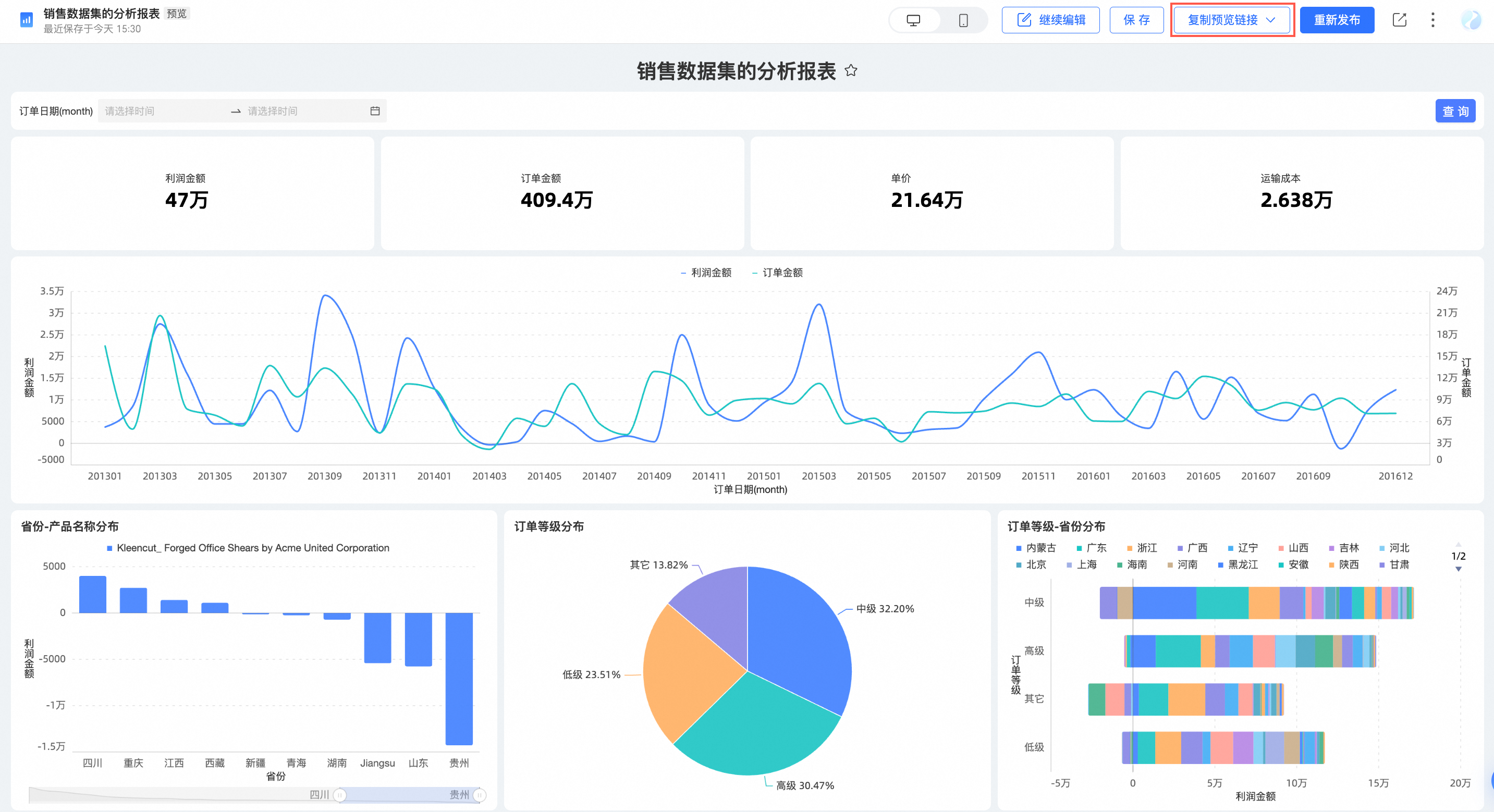1494x812 pixels.
Task: Click the dashboard logo icon at top-left
Action: pyautogui.click(x=26, y=20)
